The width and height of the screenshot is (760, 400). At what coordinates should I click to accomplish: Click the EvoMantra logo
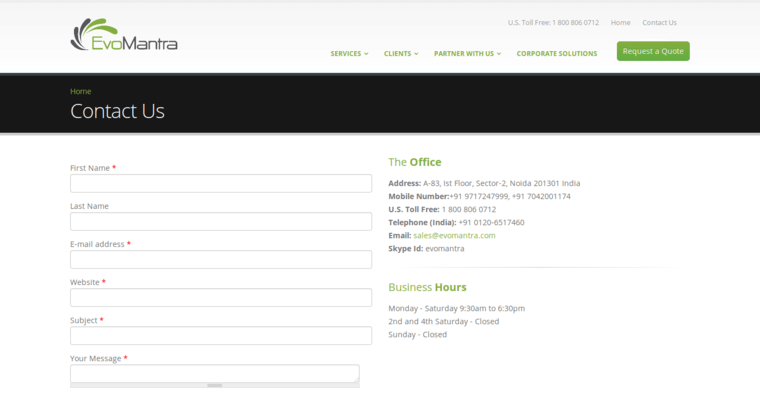click(124, 36)
